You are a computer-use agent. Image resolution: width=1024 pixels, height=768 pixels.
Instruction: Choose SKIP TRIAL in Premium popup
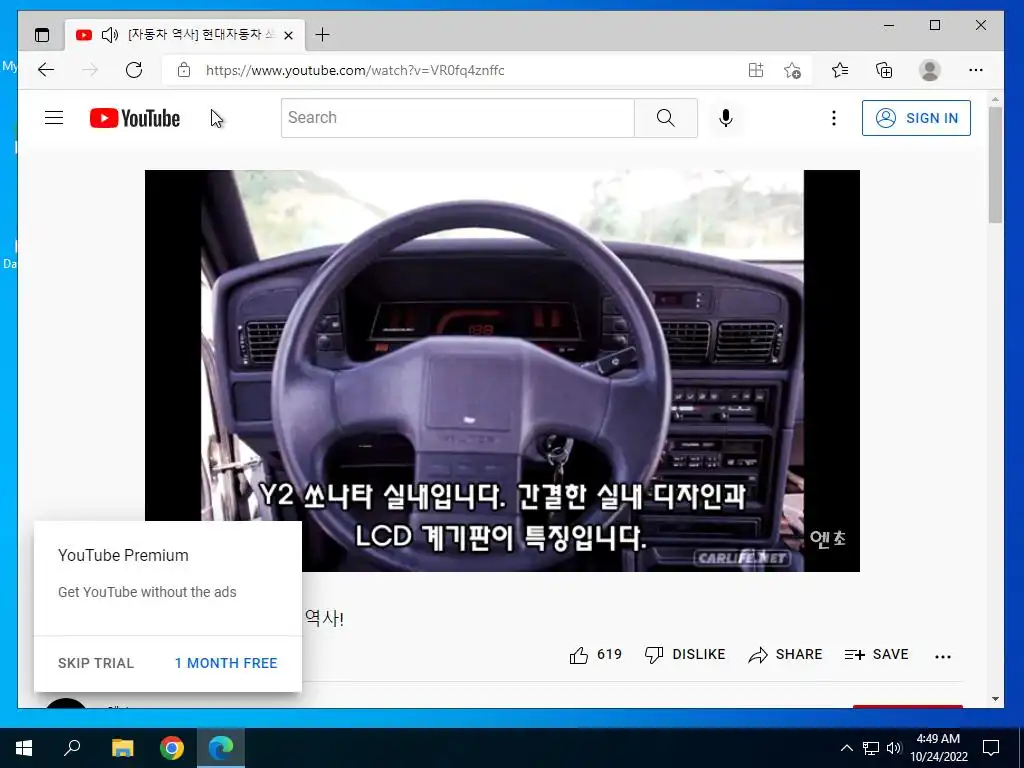[x=96, y=663]
